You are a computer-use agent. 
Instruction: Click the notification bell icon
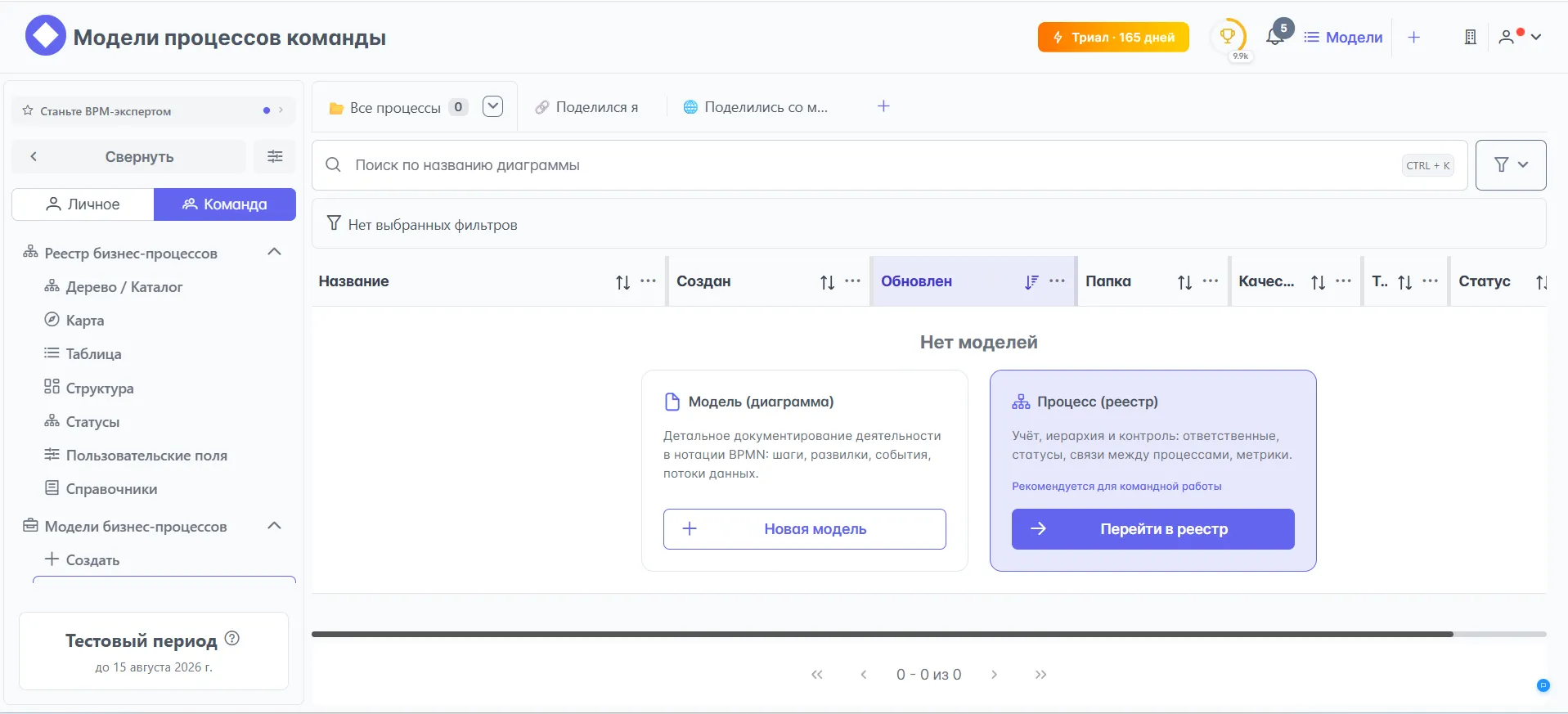[x=1274, y=37]
